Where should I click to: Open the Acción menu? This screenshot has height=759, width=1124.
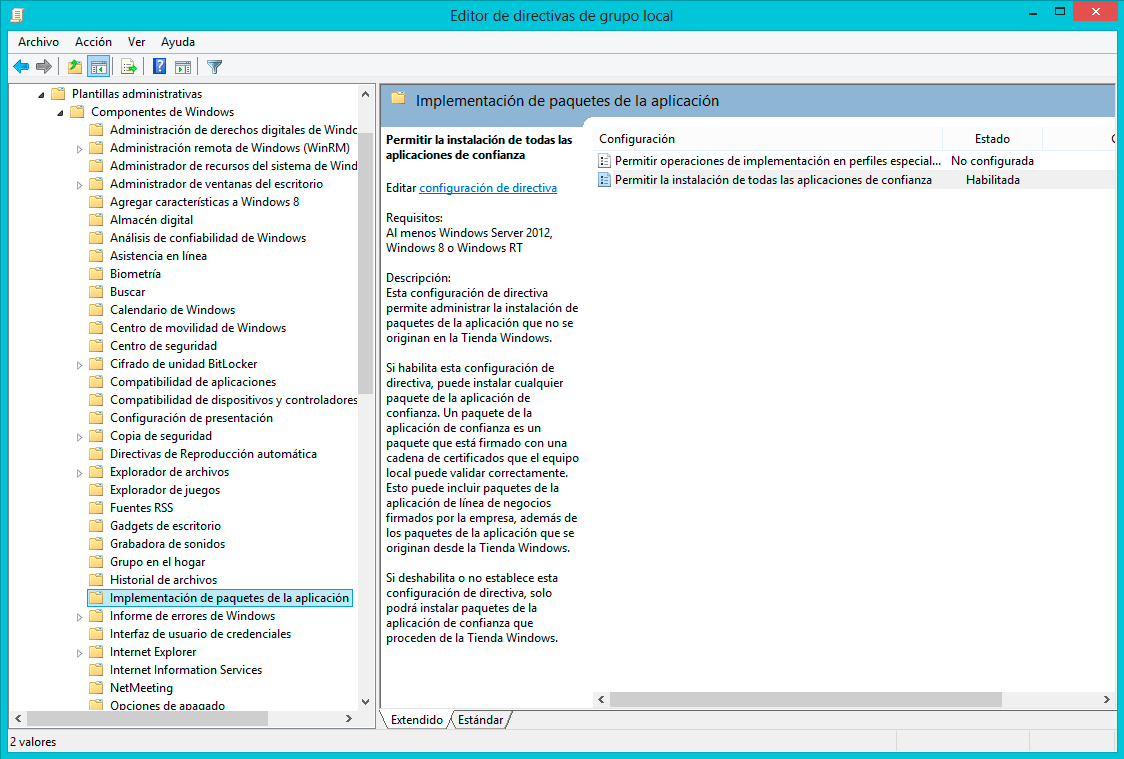pyautogui.click(x=93, y=42)
